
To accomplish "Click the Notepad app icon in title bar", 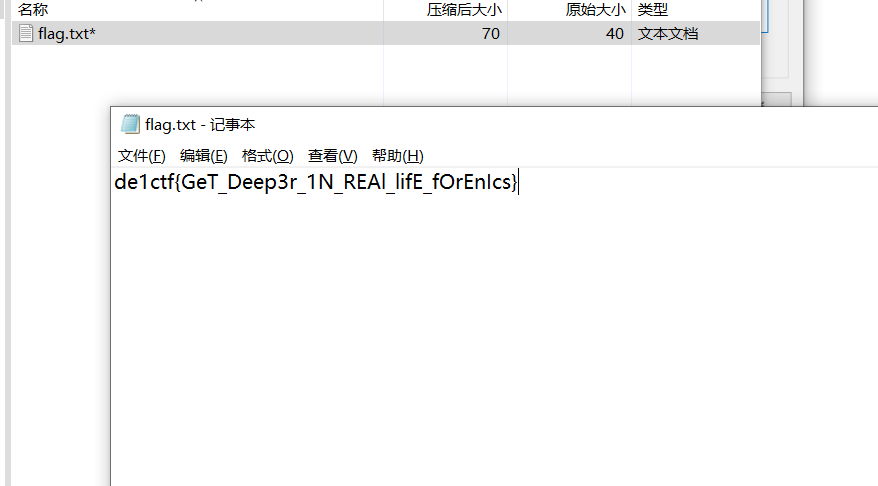I will click(x=130, y=124).
